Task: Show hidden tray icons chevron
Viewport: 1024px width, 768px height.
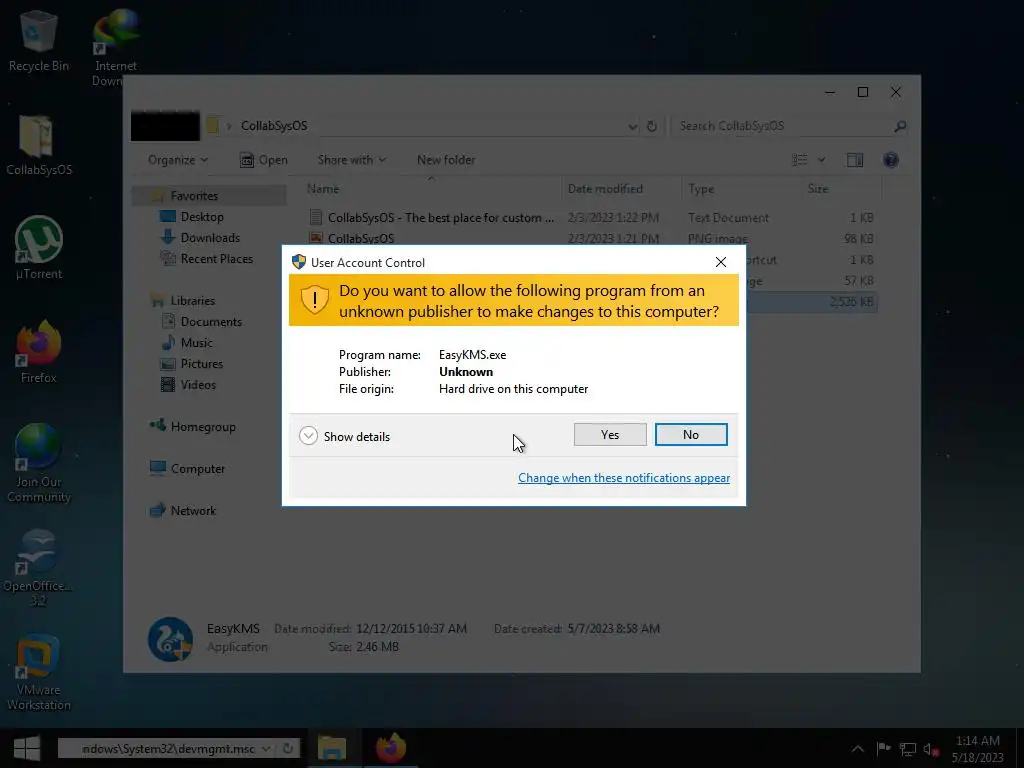Action: pos(858,749)
